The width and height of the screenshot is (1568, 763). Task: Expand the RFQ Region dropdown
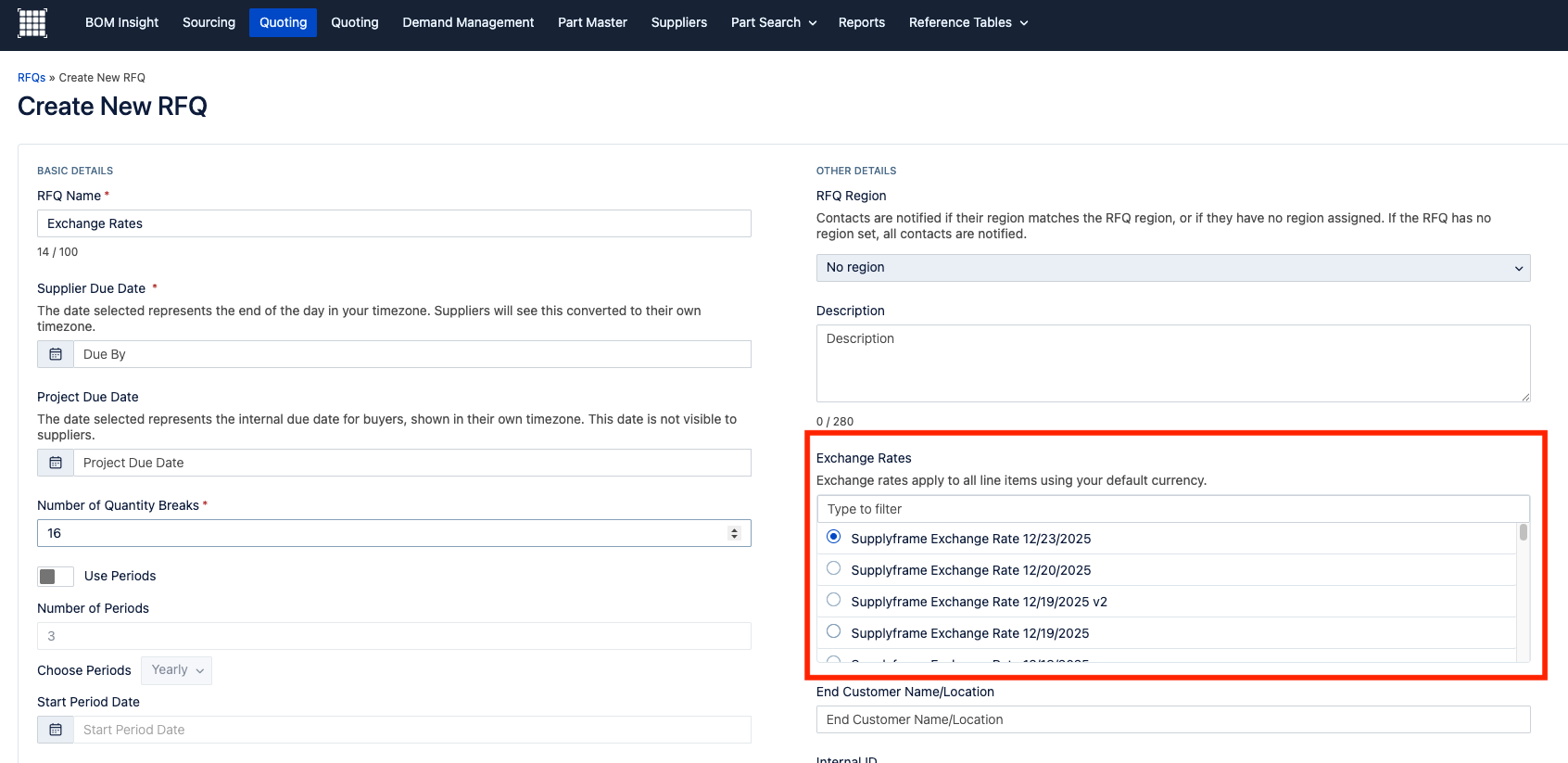(x=1172, y=268)
